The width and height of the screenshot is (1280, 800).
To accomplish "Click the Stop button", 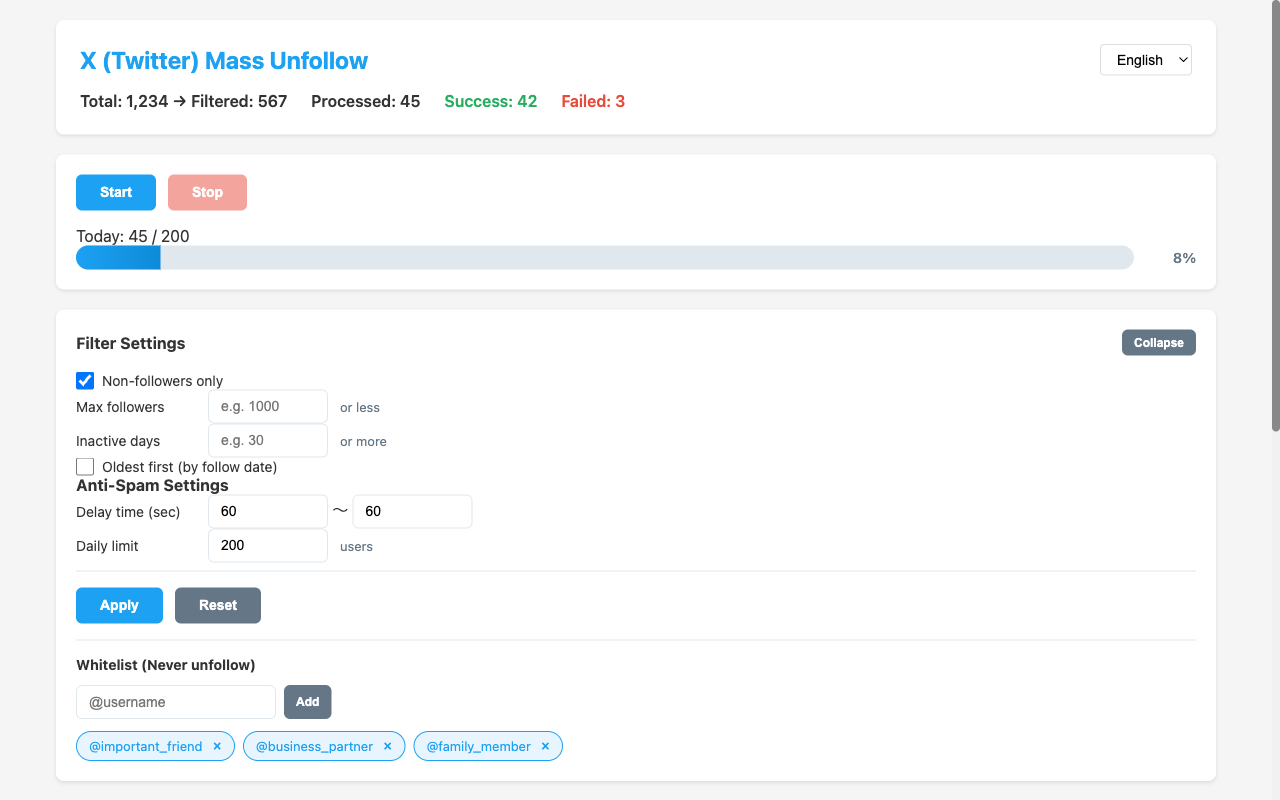I will pos(207,192).
